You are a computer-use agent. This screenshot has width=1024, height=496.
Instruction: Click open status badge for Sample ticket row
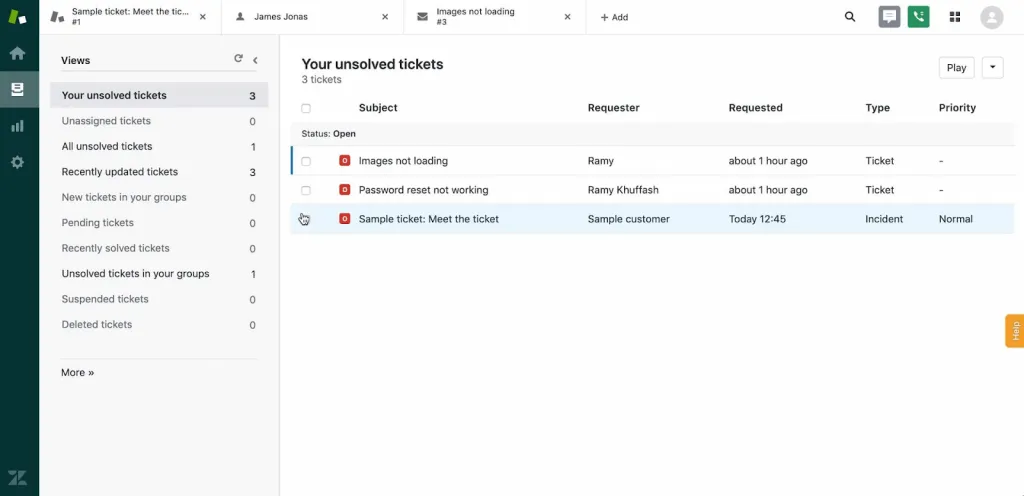pyautogui.click(x=344, y=219)
